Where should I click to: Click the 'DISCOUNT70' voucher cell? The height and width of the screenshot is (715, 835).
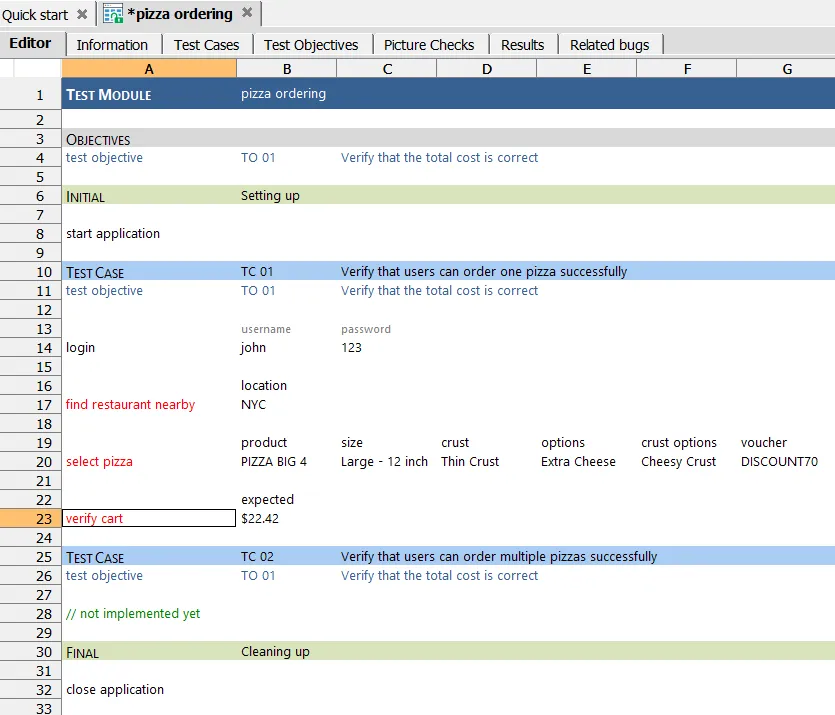(x=778, y=461)
